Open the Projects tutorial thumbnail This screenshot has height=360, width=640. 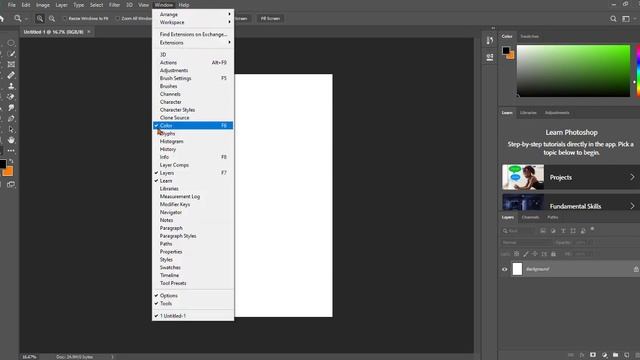pyautogui.click(x=523, y=177)
